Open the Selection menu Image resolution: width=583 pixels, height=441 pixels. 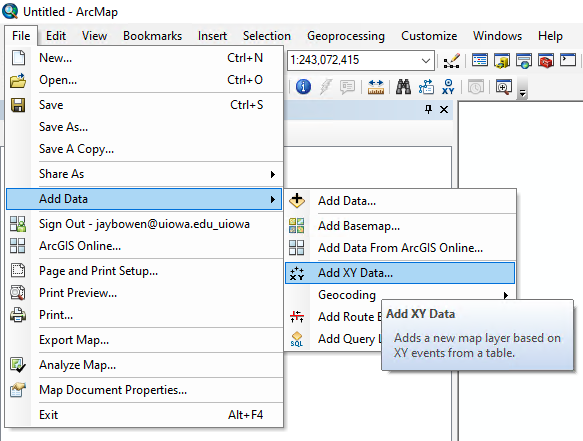pos(267,36)
